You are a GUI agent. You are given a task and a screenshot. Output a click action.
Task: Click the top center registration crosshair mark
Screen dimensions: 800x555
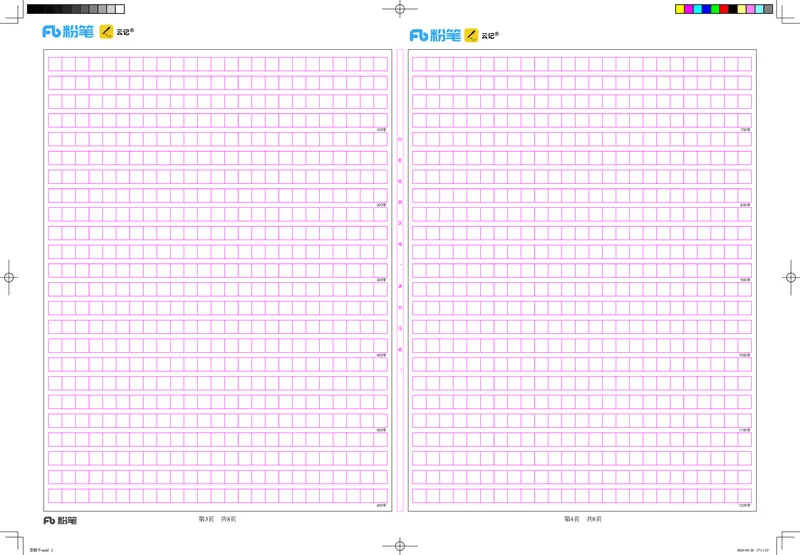pyautogui.click(x=399, y=8)
